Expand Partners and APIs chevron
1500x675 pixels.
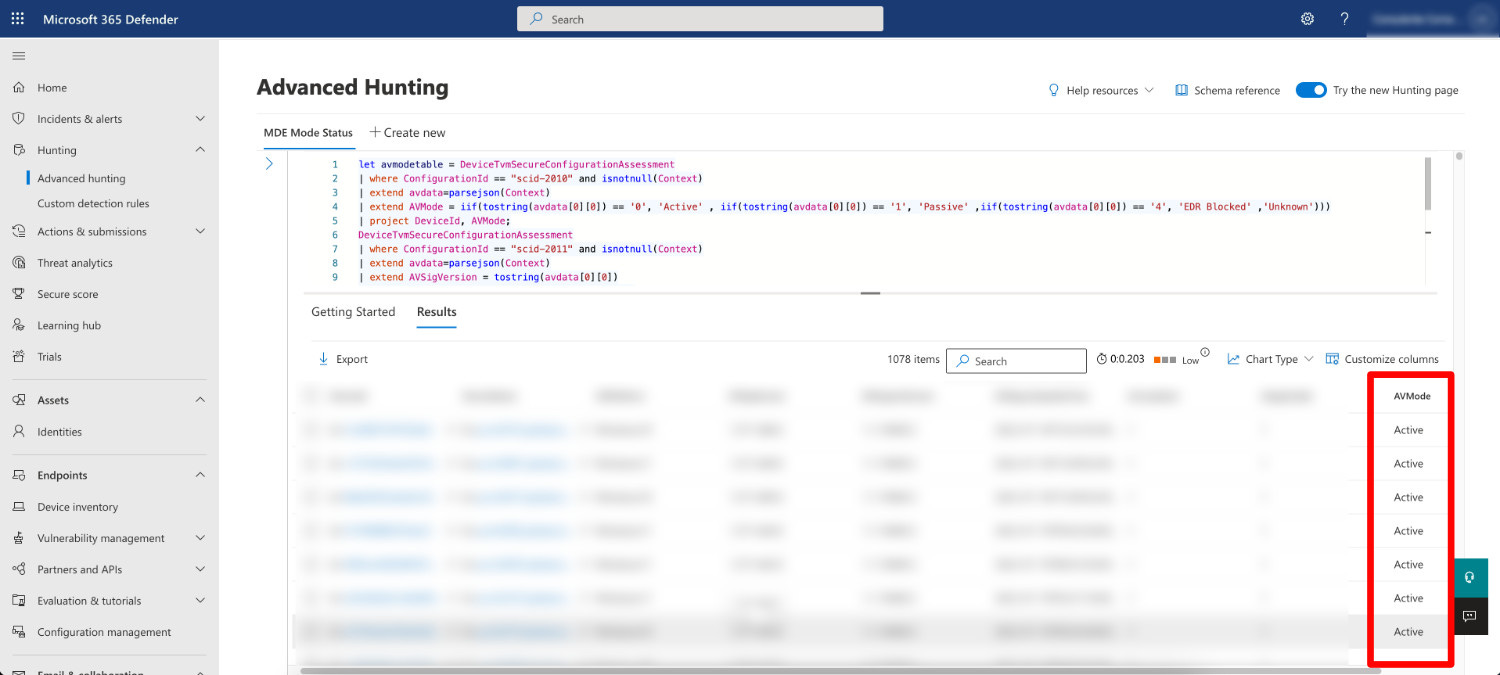coord(200,569)
